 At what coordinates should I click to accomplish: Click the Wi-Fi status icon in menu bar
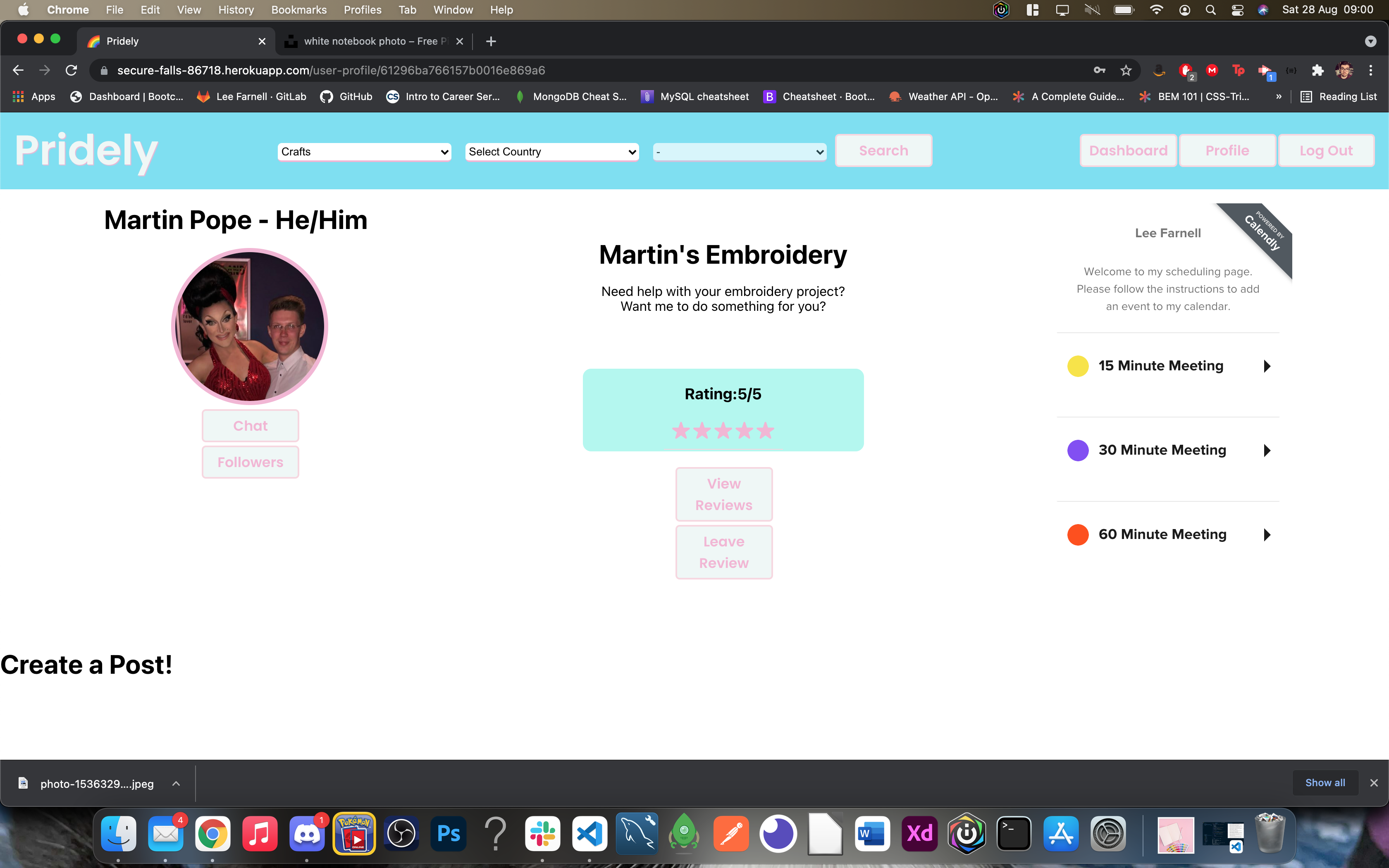pos(1157,10)
